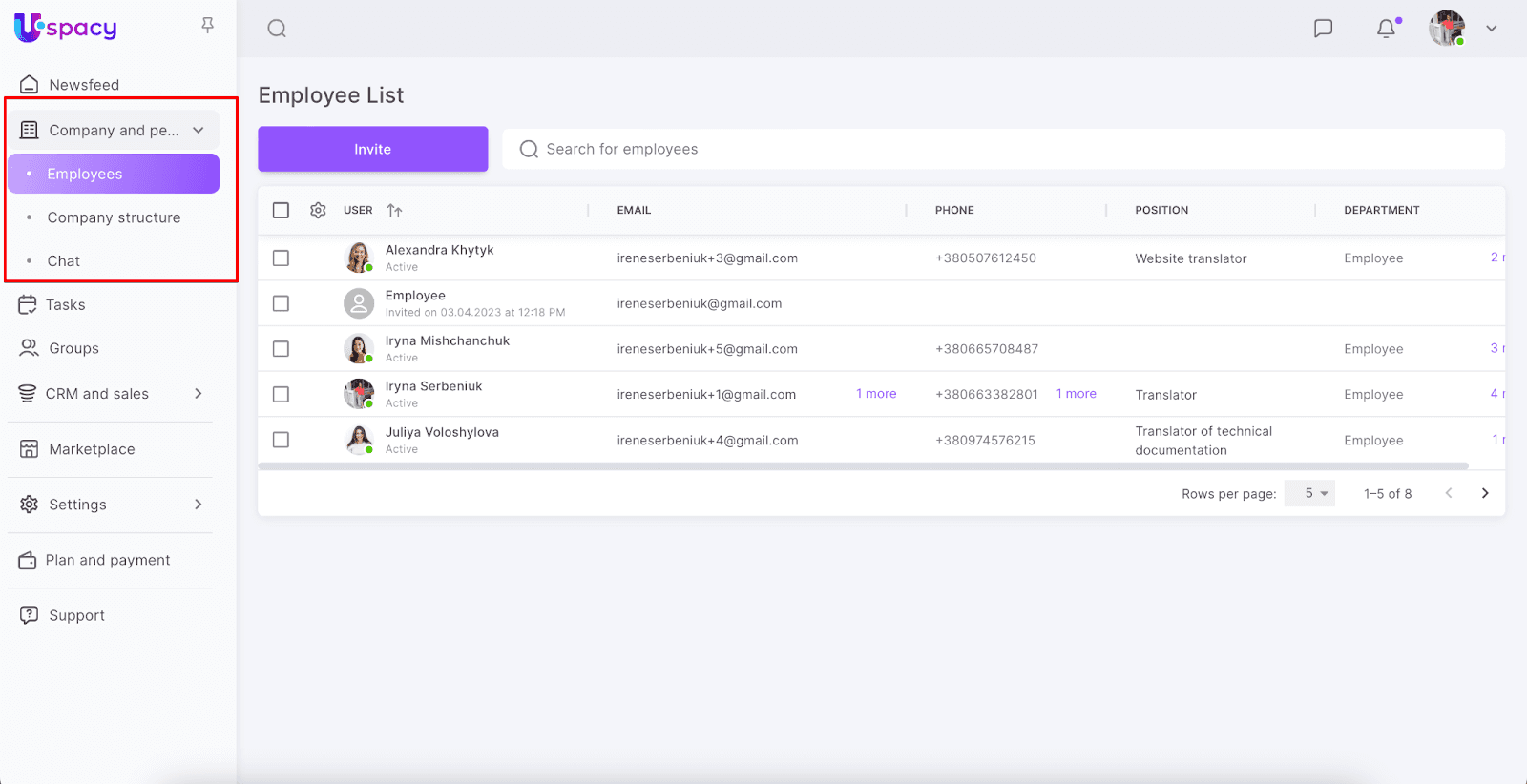1527x784 pixels.
Task: Select the checkbox for Alexandra Khytyk
Action: (281, 258)
